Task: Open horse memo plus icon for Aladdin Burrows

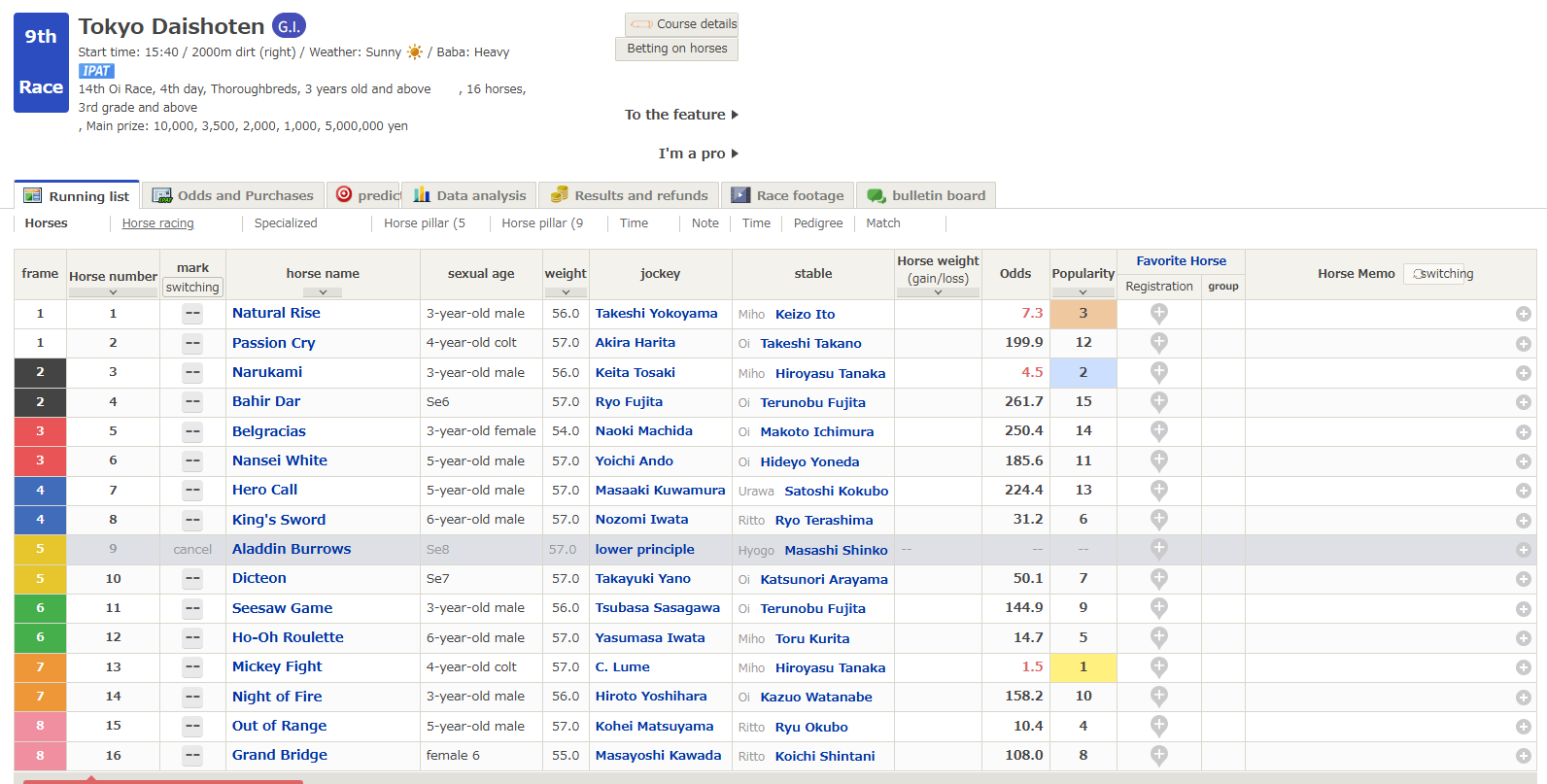Action: 1523,550
